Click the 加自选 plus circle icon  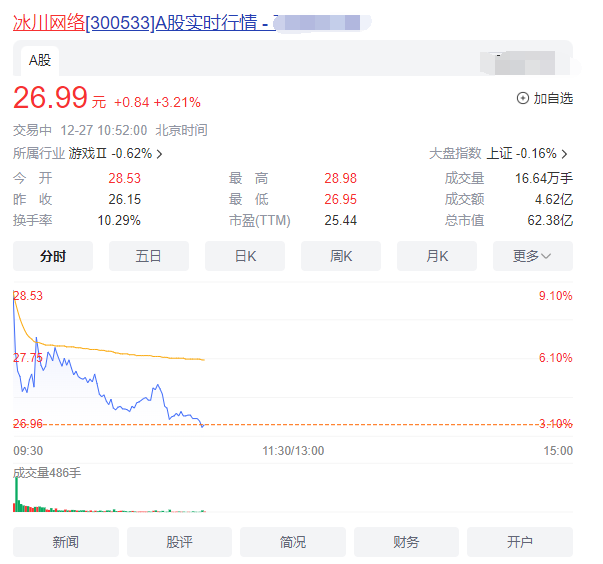click(522, 98)
